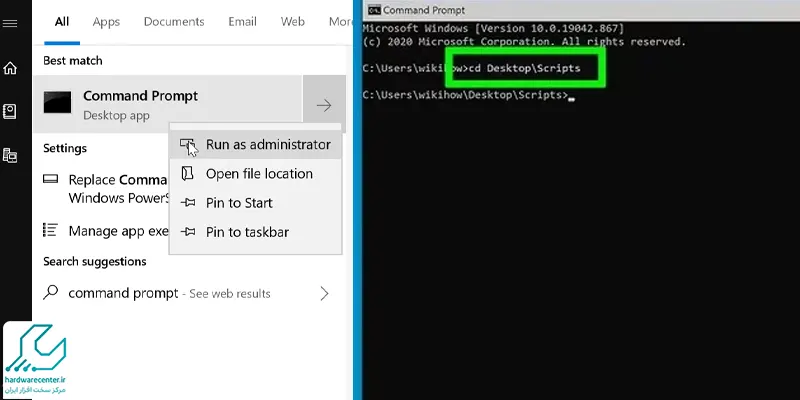800x400 pixels.
Task: Click the pin icon beside Pin to taskbar
Action: coord(188,232)
